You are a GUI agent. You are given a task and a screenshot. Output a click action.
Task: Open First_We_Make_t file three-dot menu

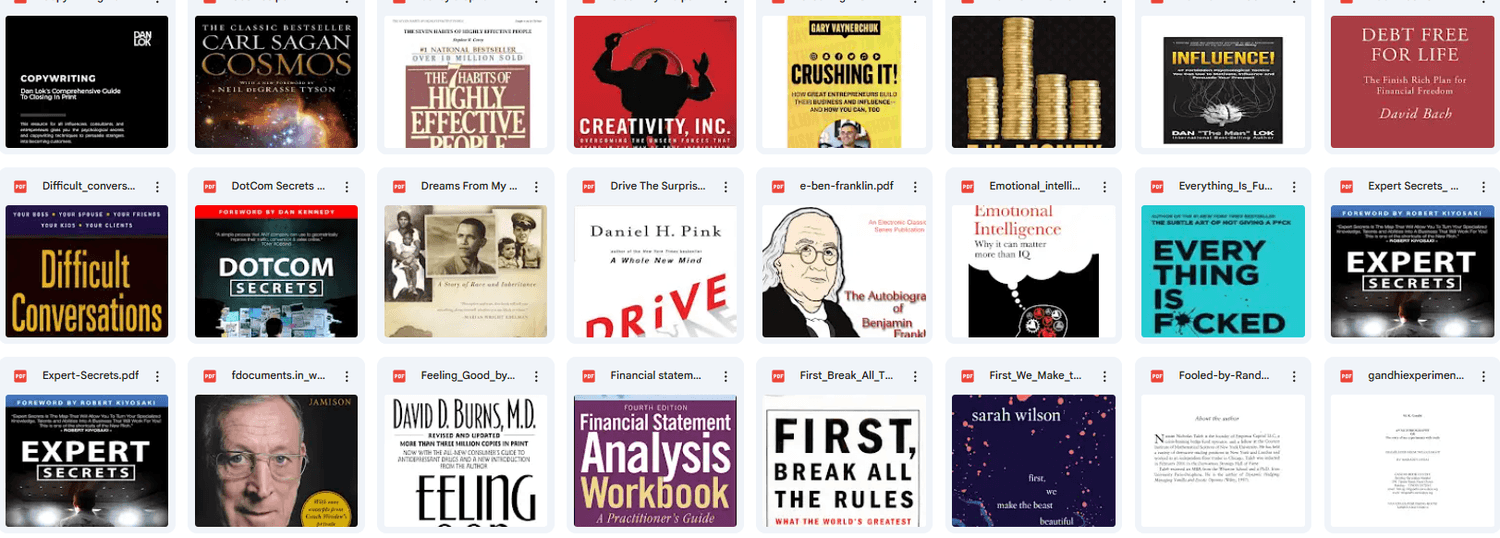pos(1105,376)
